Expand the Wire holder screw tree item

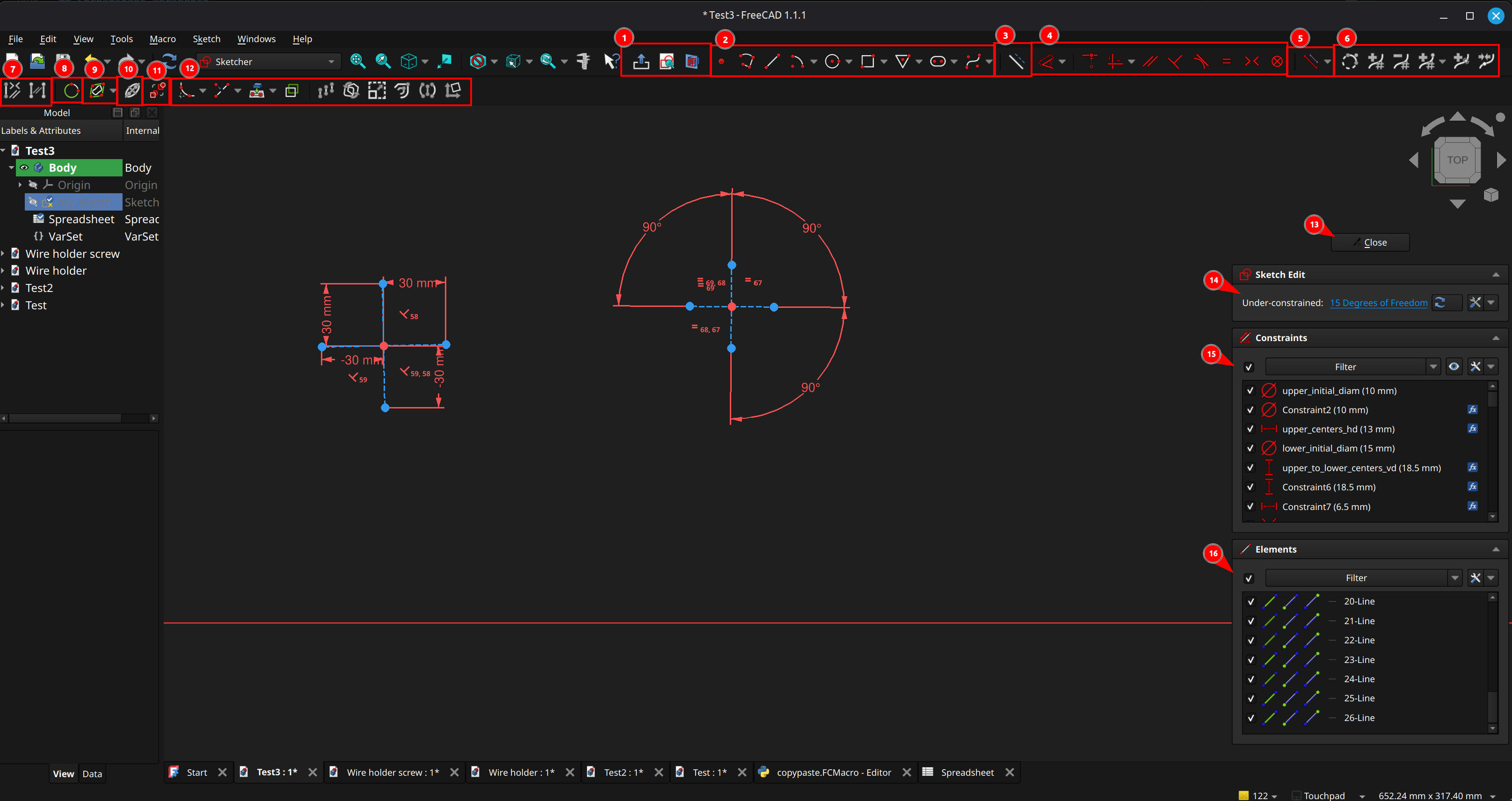point(4,254)
